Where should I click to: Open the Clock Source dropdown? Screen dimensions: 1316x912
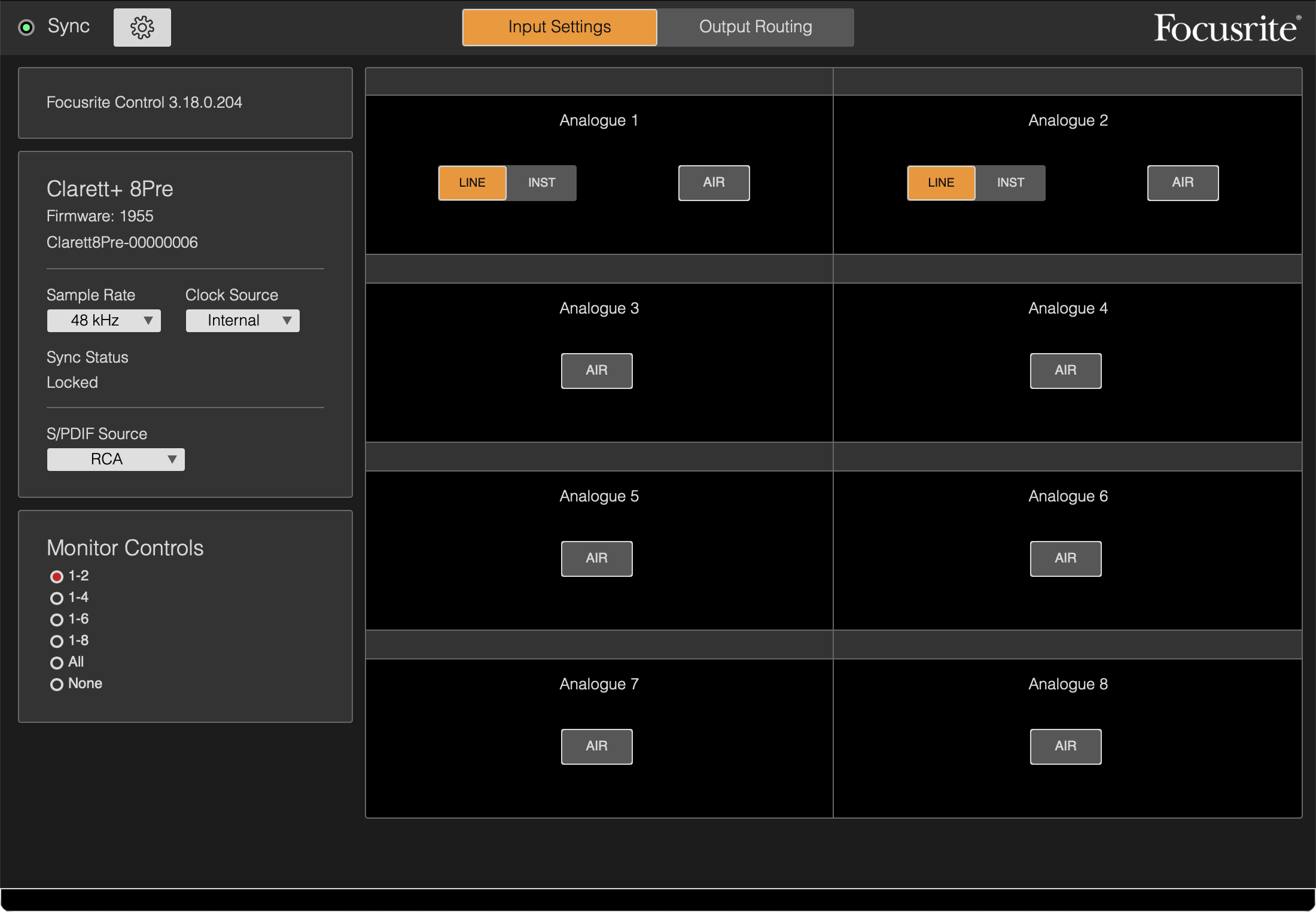tap(242, 321)
